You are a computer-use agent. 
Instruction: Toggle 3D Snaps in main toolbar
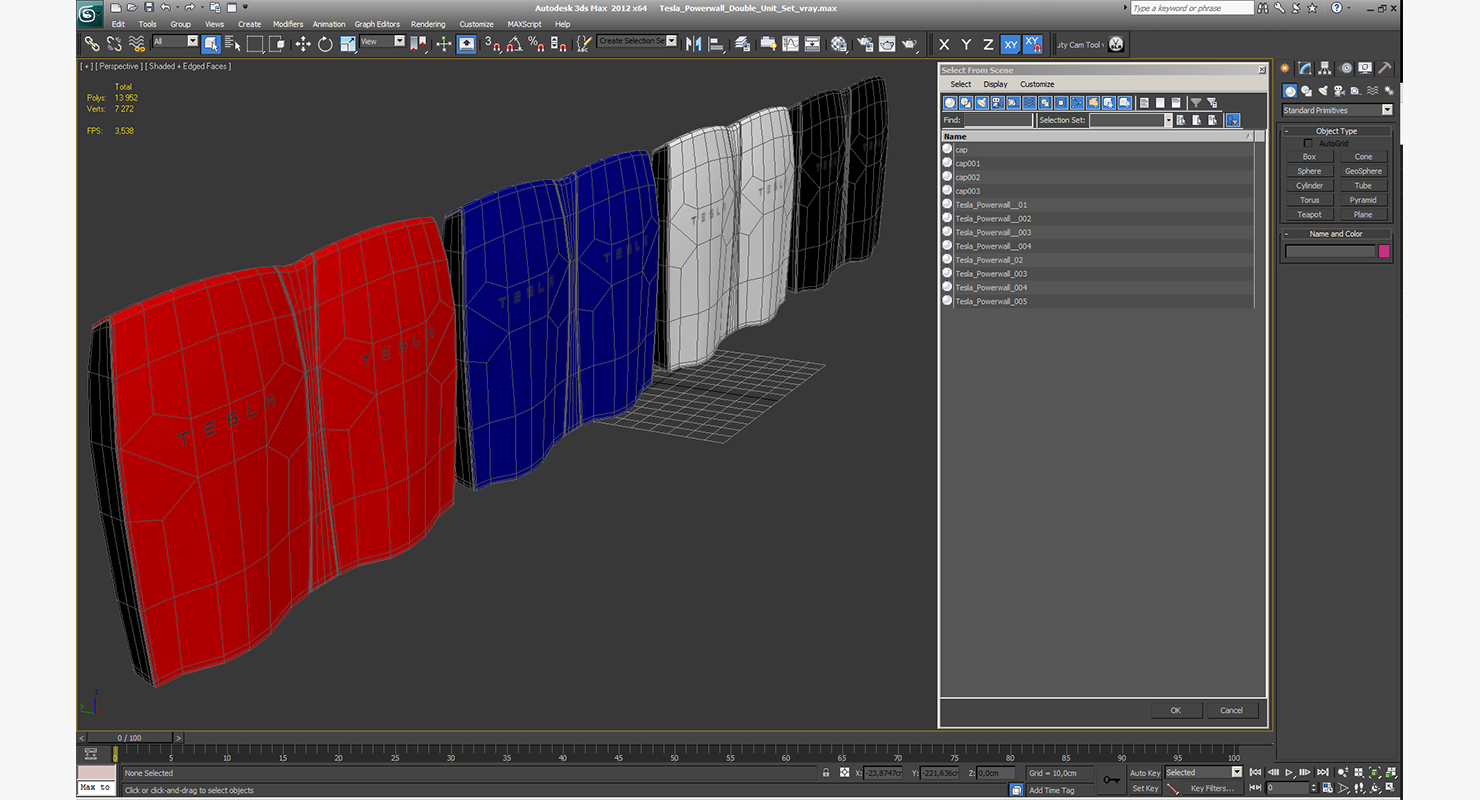tap(491, 44)
